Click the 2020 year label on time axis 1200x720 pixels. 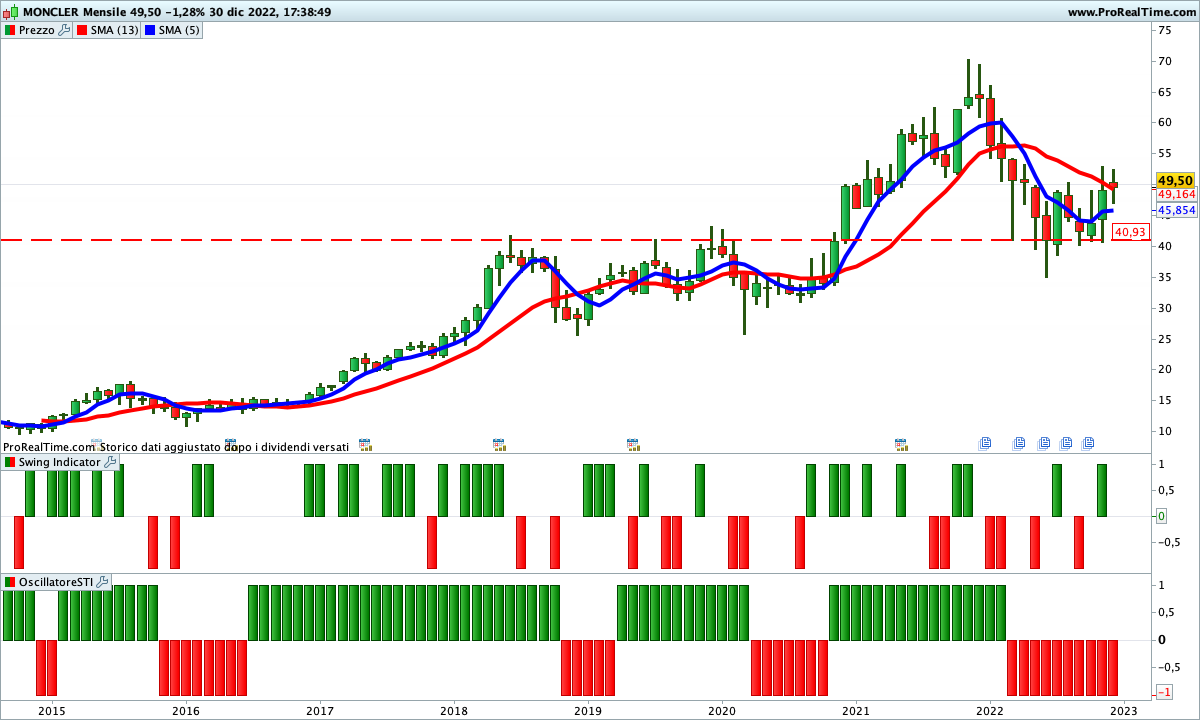[x=721, y=710]
